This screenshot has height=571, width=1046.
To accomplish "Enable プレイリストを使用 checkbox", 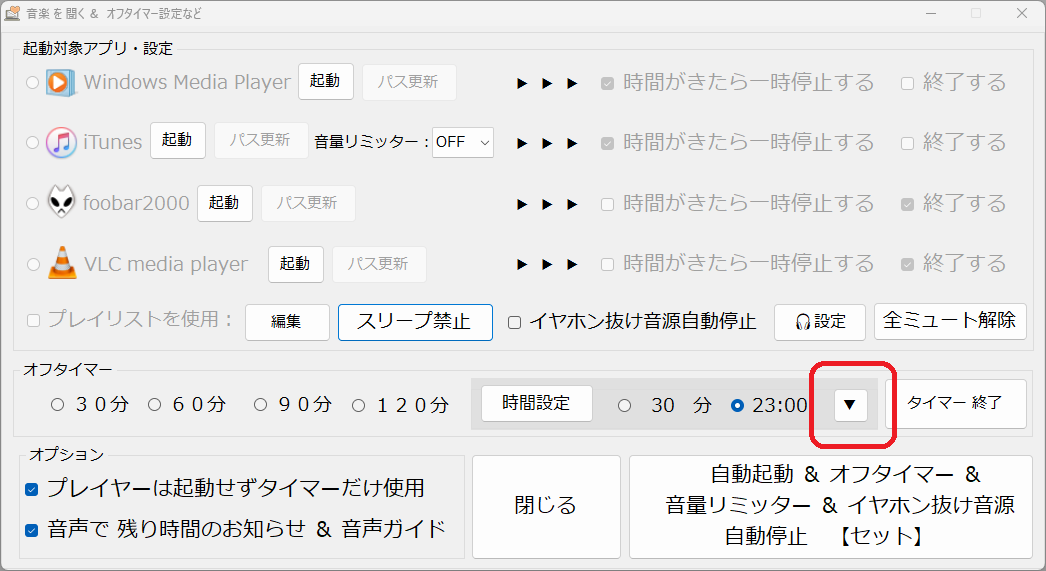I will coord(33,321).
